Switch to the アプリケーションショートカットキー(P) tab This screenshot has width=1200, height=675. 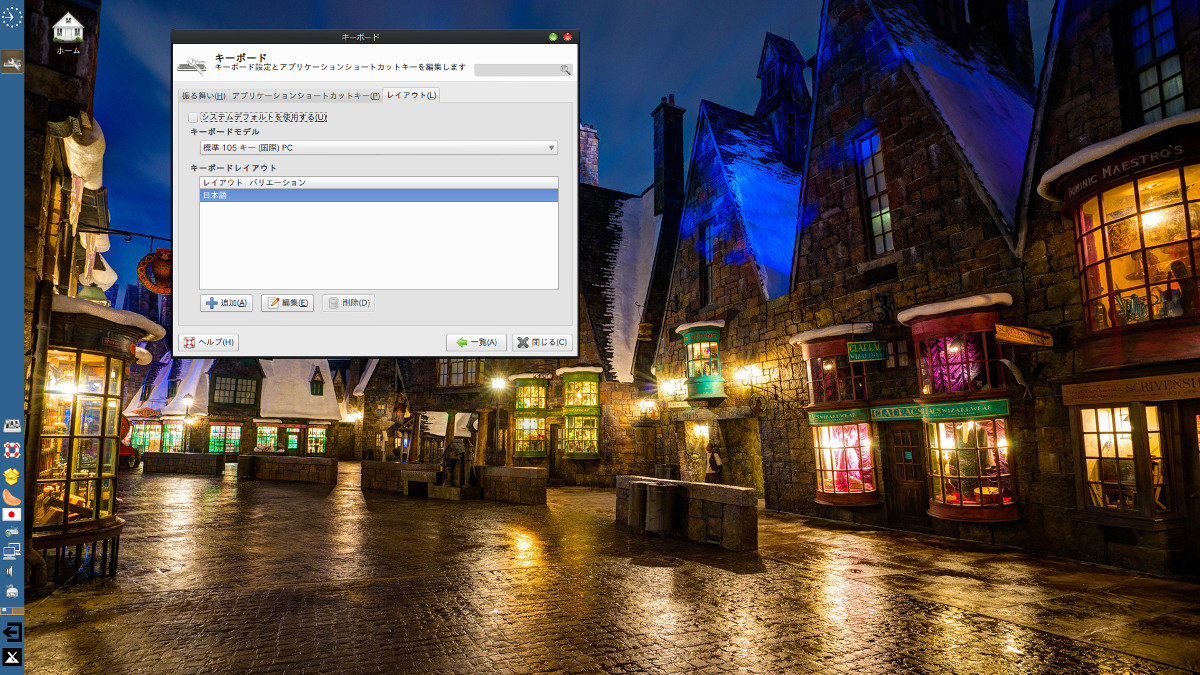(x=305, y=95)
